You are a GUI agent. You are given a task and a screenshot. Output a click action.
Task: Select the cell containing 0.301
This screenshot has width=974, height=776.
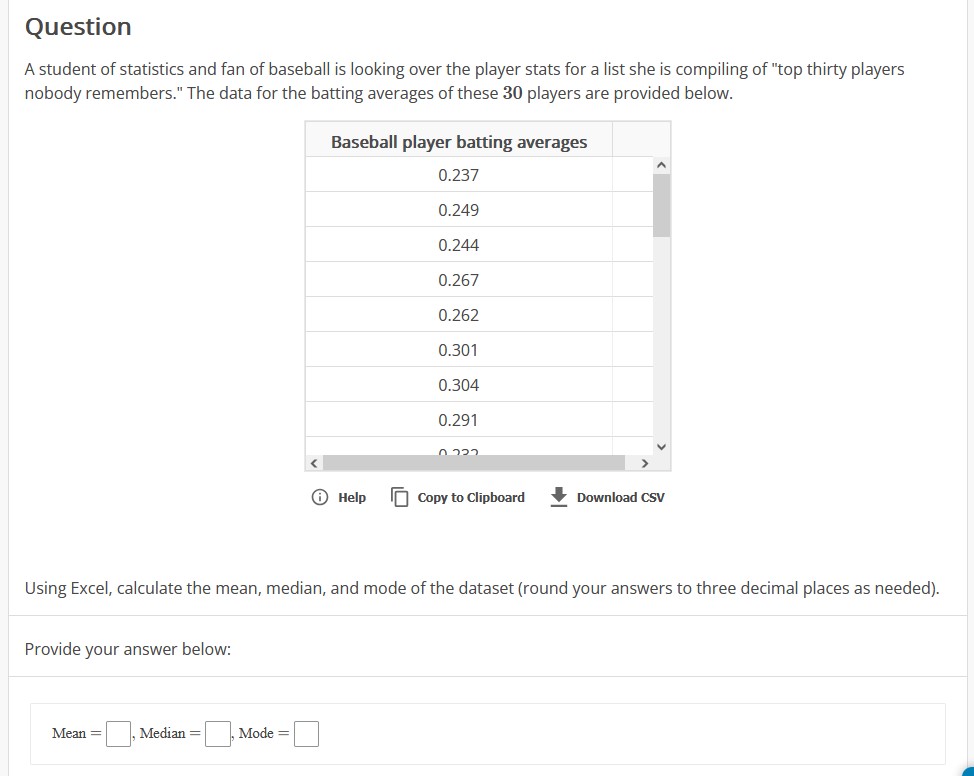[x=459, y=348]
